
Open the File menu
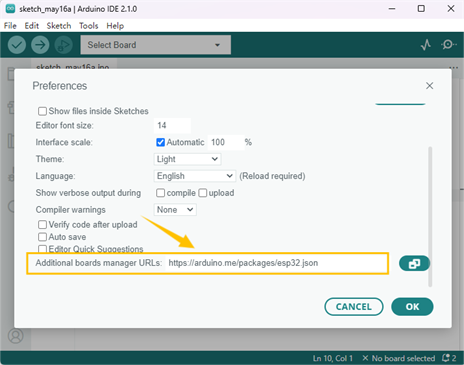coord(10,26)
